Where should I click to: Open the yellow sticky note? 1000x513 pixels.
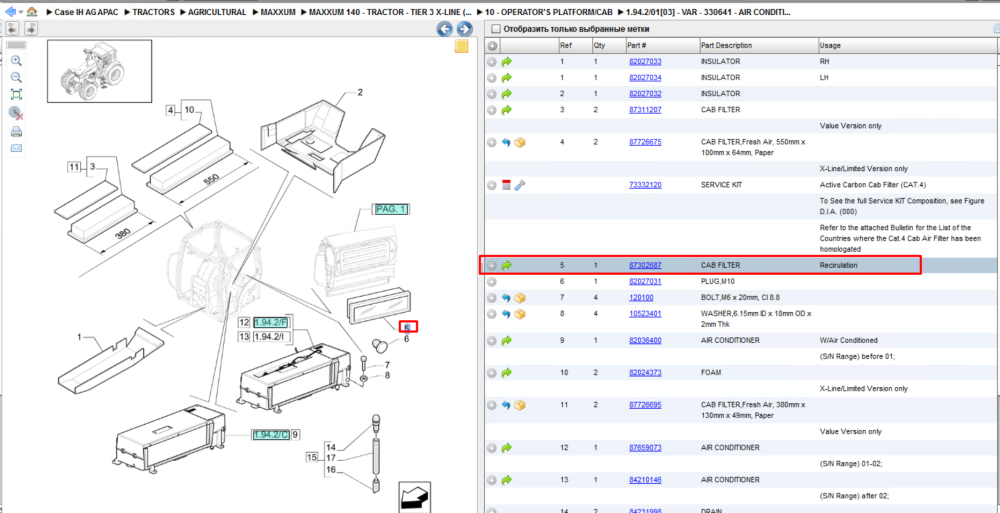click(462, 47)
